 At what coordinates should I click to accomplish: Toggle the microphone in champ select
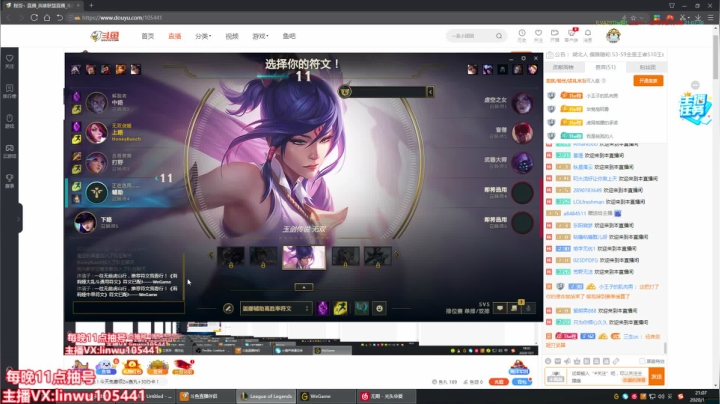coord(529,308)
